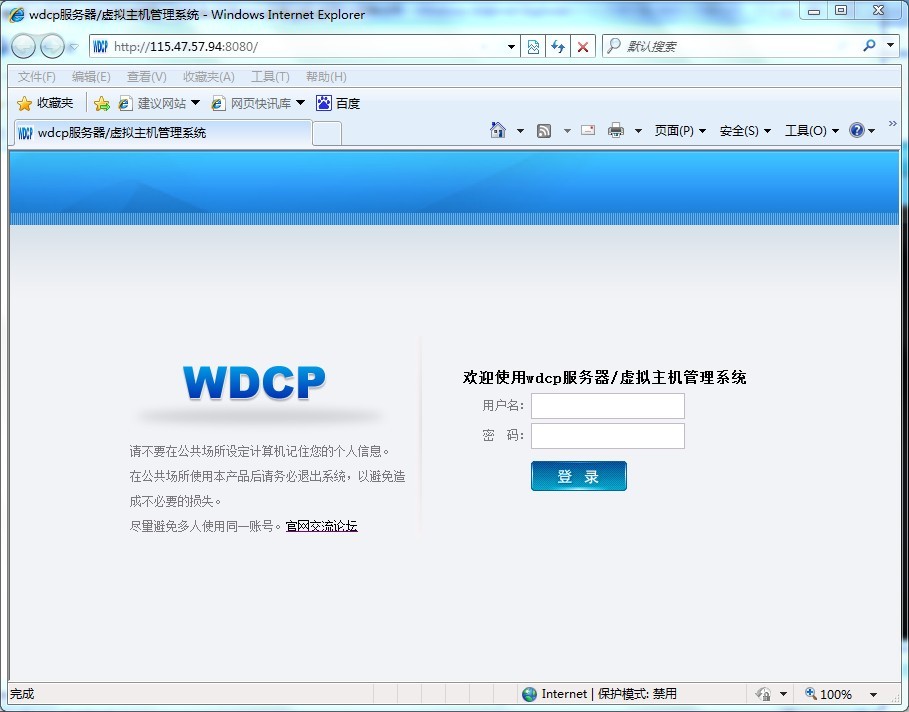Click the 登录 login button
Viewport: 909px width, 712px height.
coord(579,476)
